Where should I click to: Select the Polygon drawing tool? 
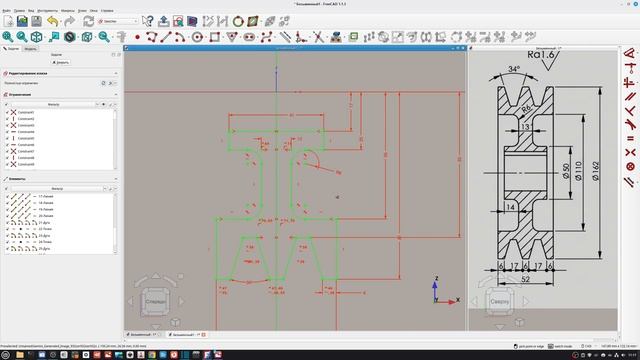232,37
